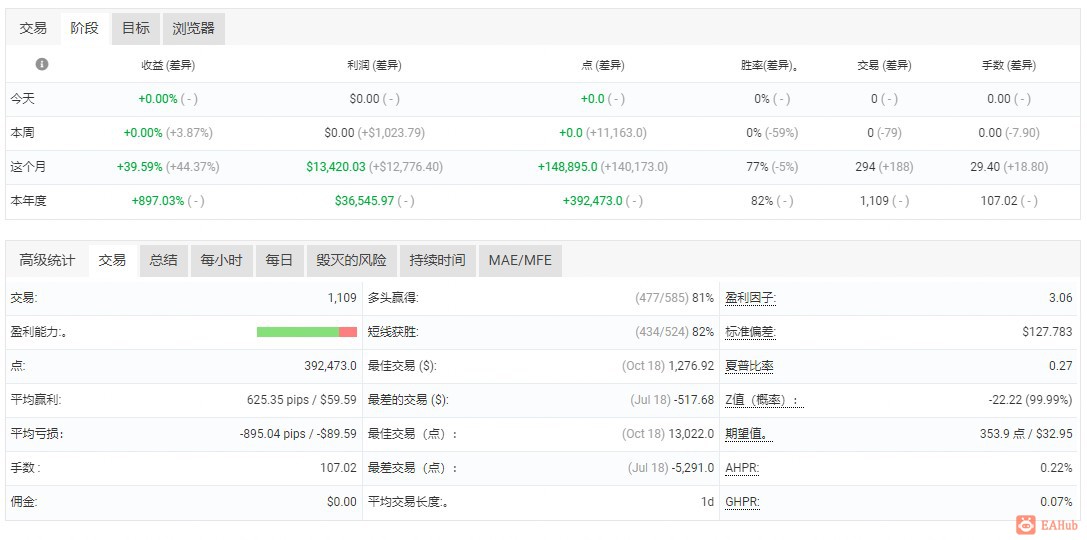The width and height of the screenshot is (1087, 540).
Task: Show the 每小时 statistics tab
Action: 221,260
